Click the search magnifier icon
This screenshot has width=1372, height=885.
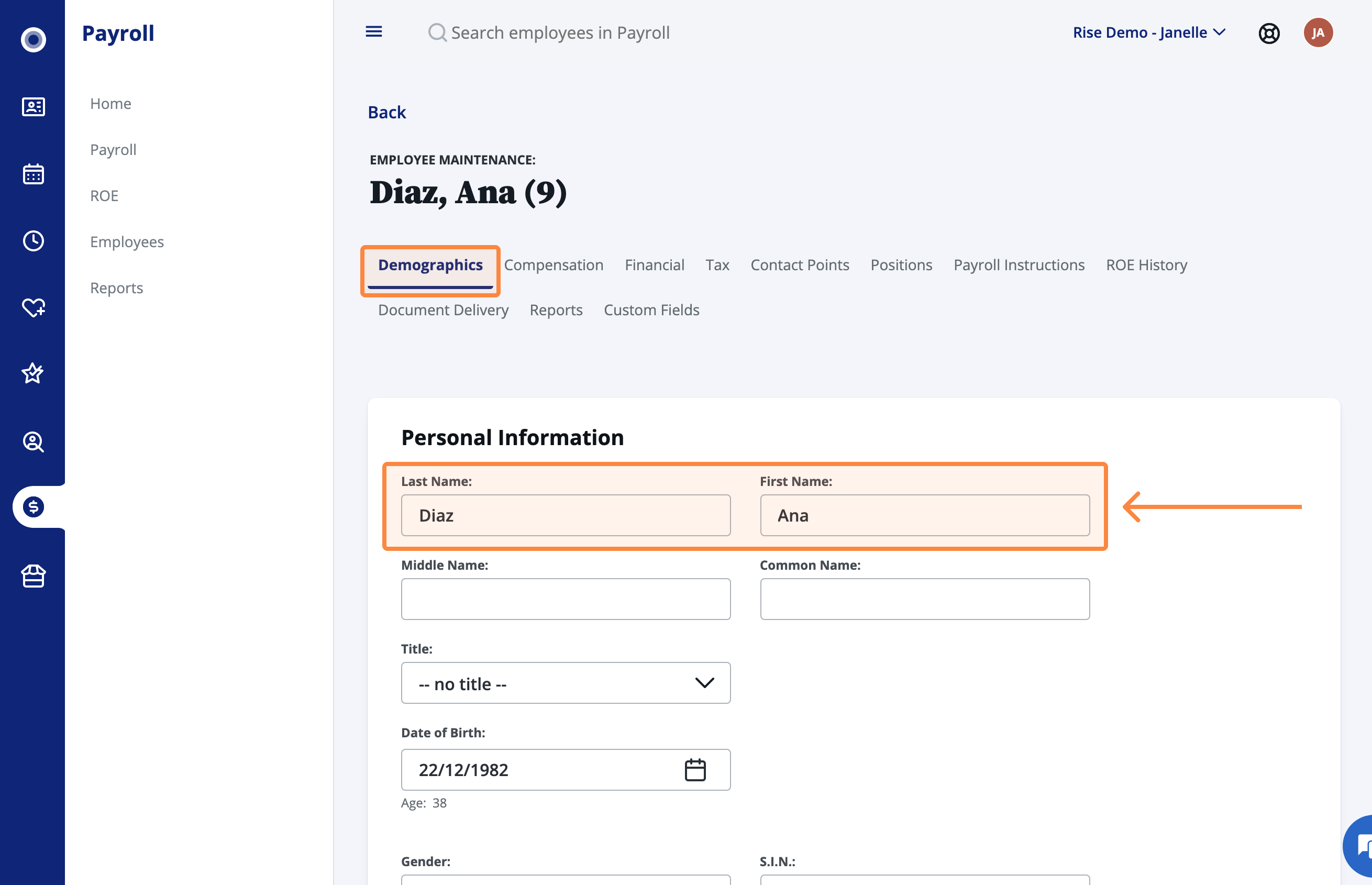pyautogui.click(x=437, y=33)
